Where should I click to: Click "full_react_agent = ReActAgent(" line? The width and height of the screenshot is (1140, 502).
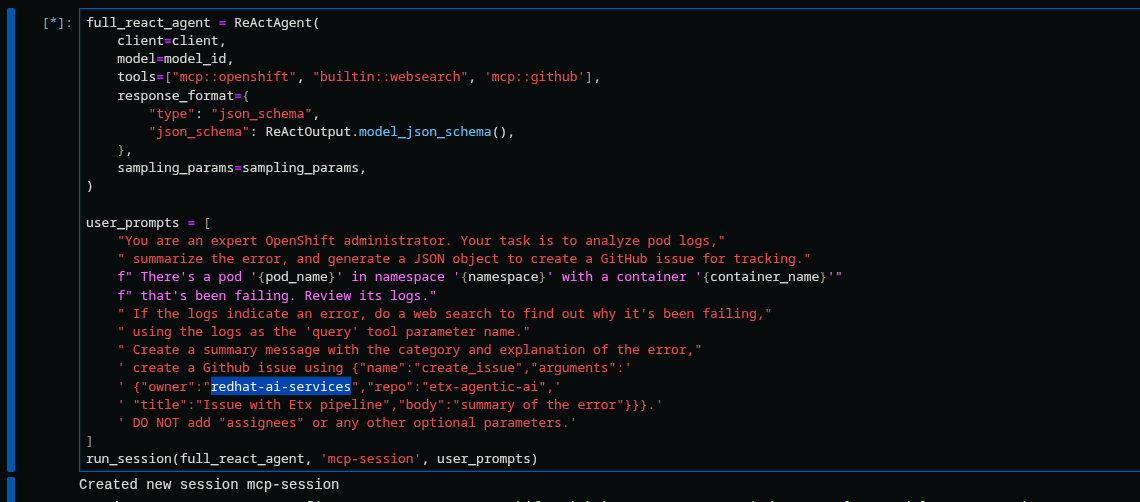tap(203, 23)
